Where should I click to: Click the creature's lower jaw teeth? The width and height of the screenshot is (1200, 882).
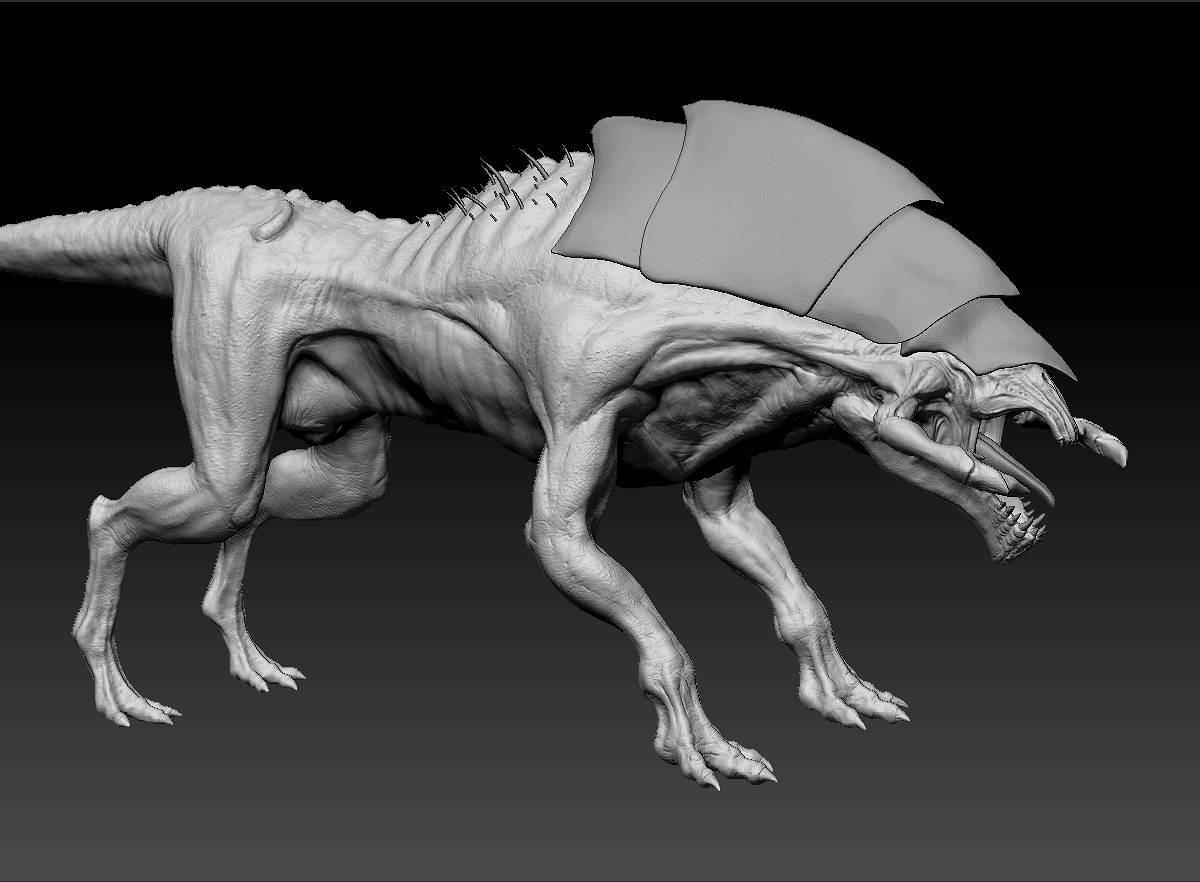tap(1018, 528)
